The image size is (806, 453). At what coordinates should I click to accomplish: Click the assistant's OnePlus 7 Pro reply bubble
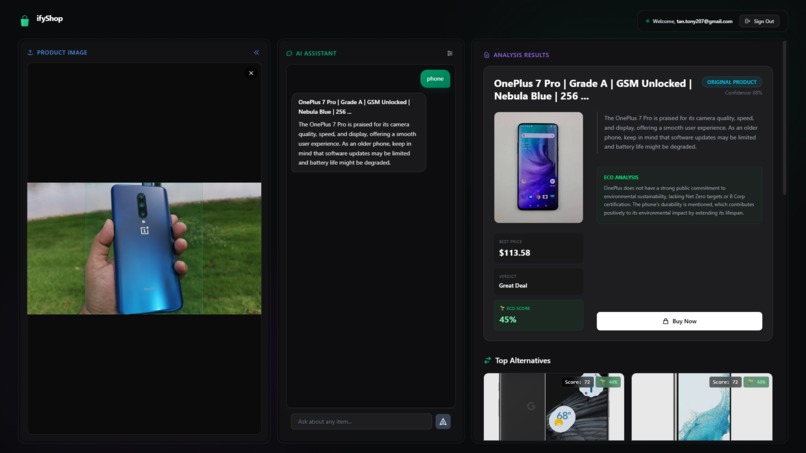358,132
